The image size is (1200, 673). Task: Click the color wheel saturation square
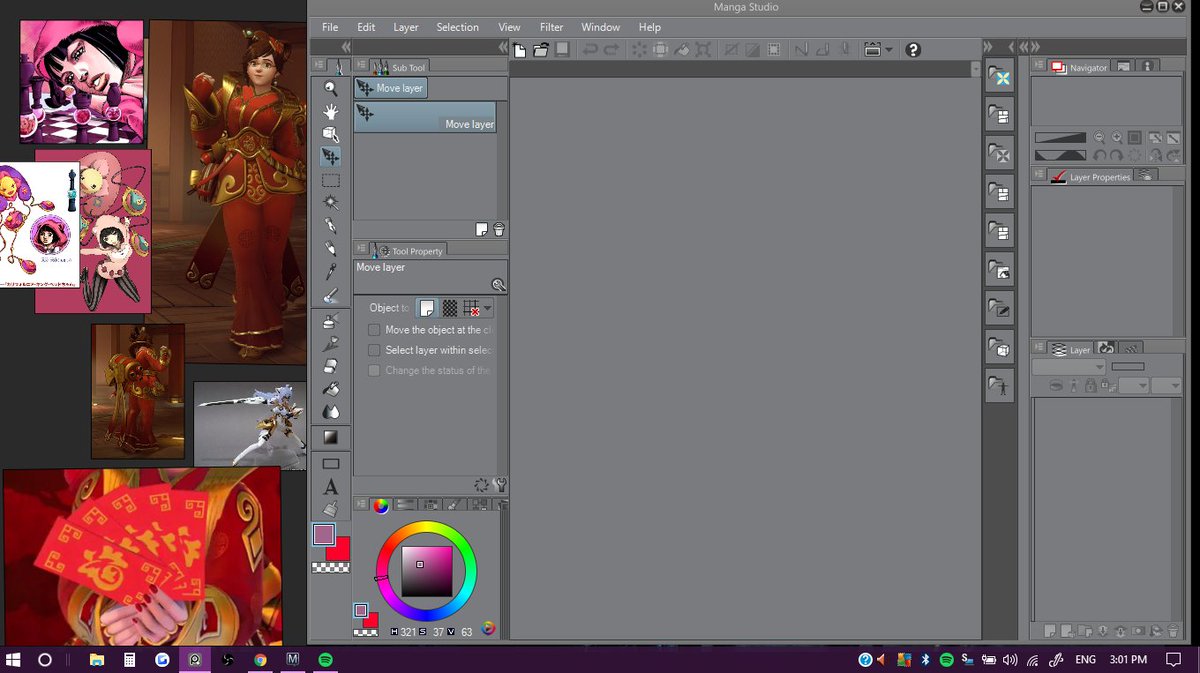pyautogui.click(x=427, y=571)
